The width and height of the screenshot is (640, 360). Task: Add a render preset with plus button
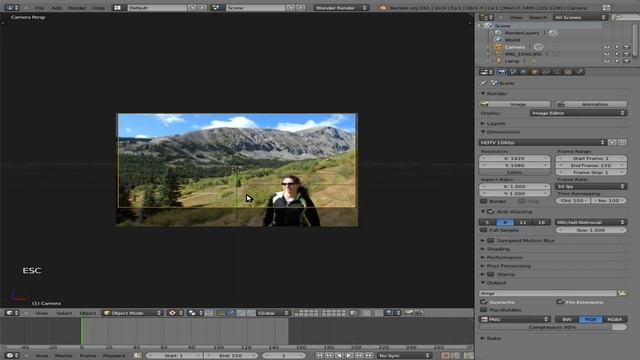612,142
